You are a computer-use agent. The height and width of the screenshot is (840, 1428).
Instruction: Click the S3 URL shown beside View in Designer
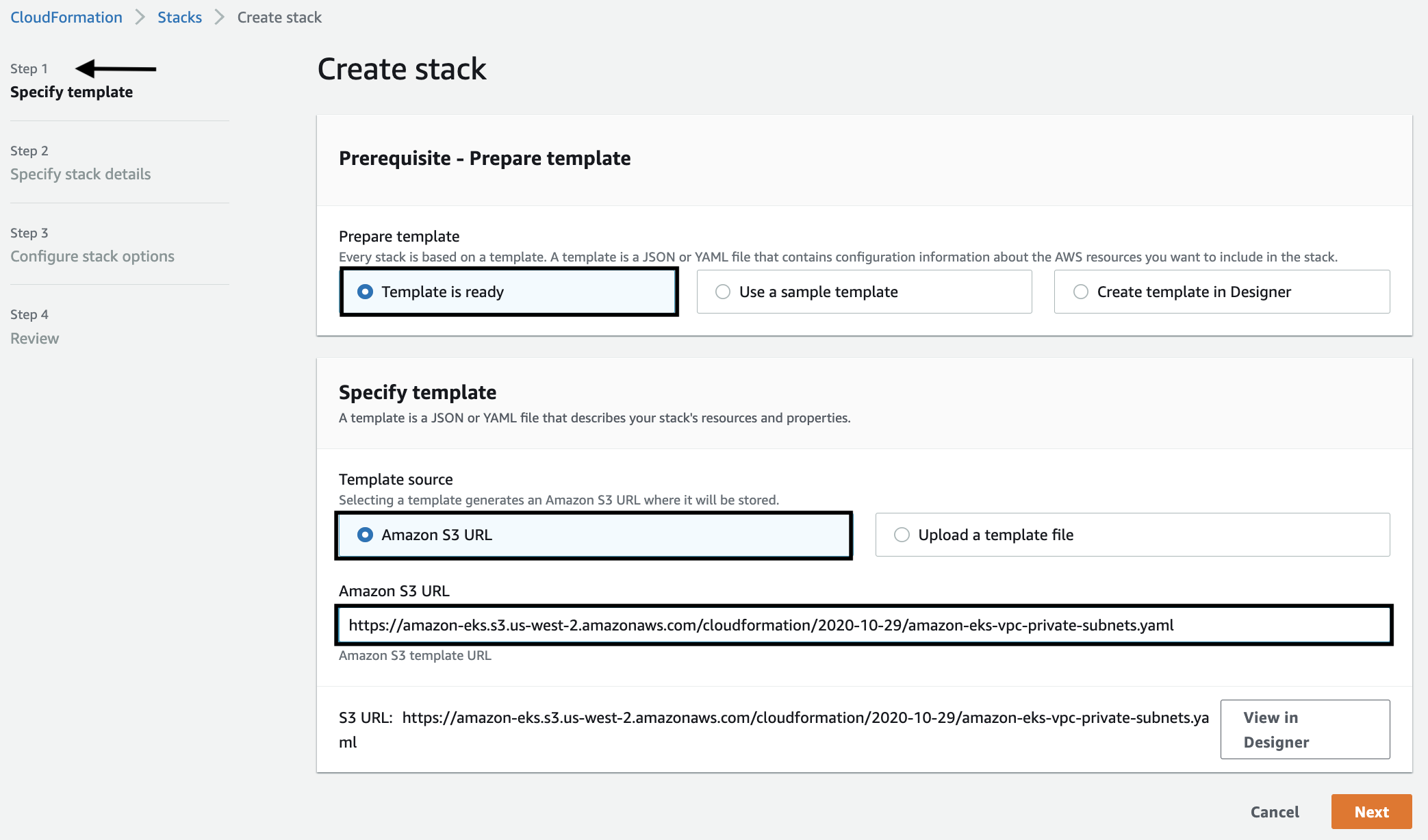pos(804,717)
